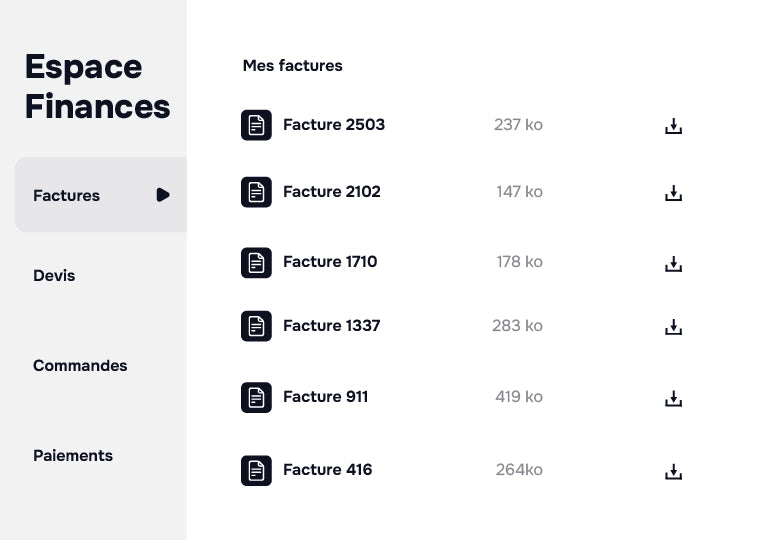Download Facture 2503 via its download icon

[673, 126]
